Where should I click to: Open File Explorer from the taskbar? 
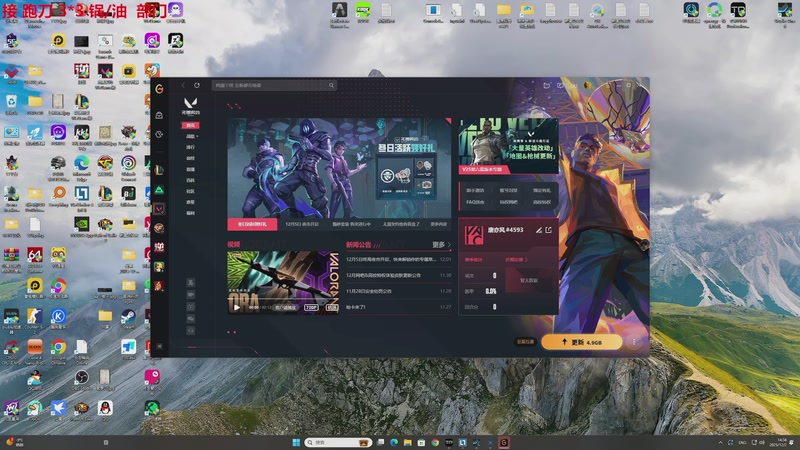pos(408,442)
